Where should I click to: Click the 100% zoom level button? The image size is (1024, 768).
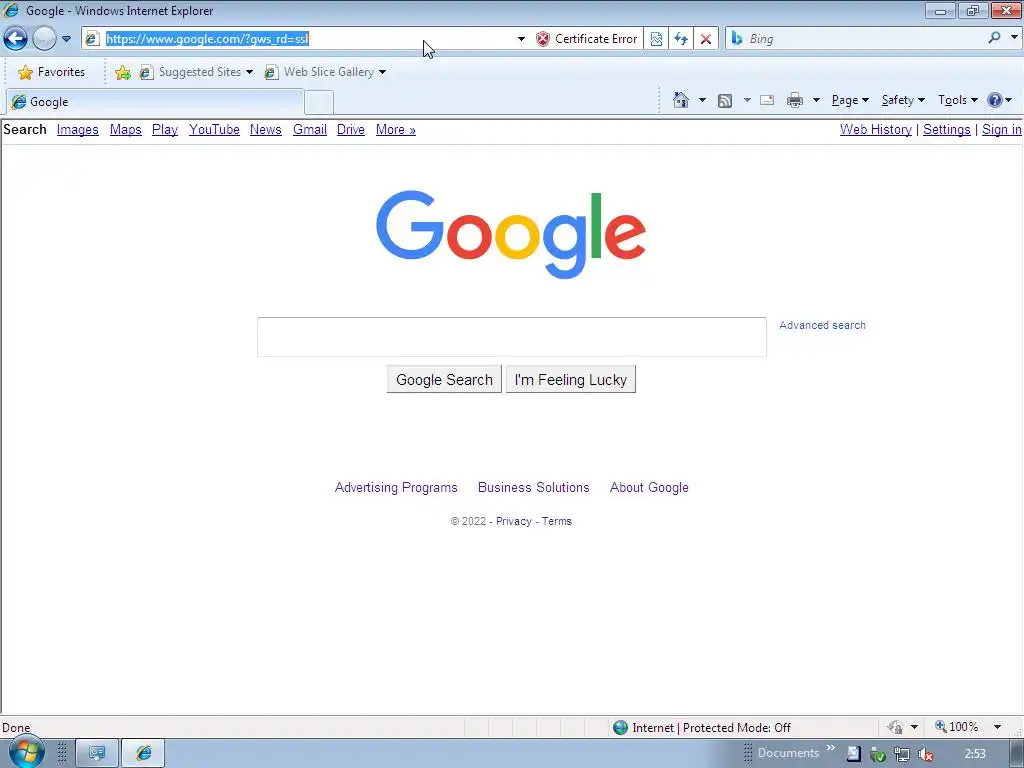click(x=957, y=727)
